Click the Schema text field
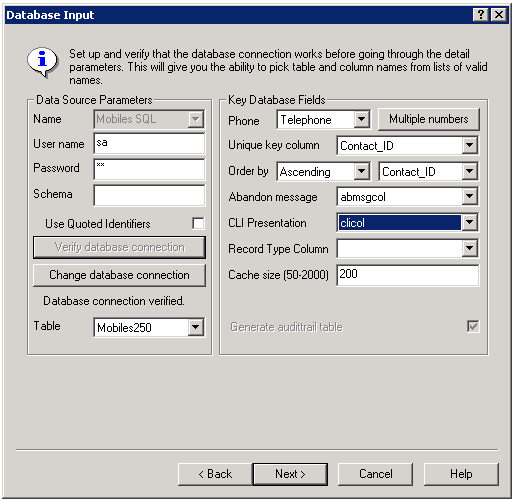Image resolution: width=514 pixels, height=501 pixels. pos(149,195)
